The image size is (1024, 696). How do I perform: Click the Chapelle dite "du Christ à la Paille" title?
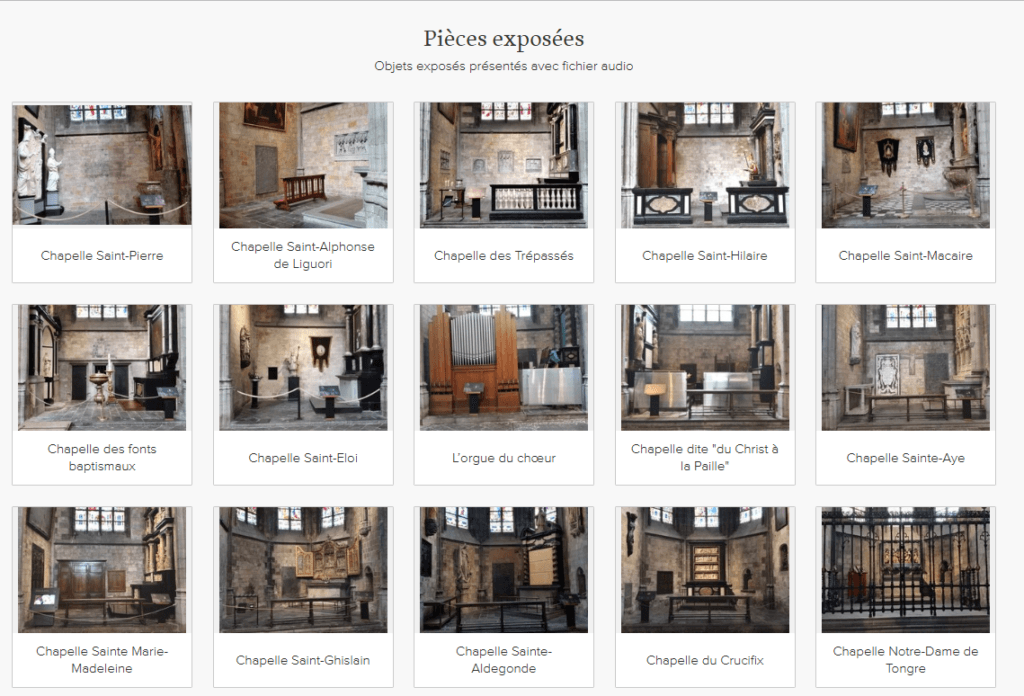click(x=705, y=457)
